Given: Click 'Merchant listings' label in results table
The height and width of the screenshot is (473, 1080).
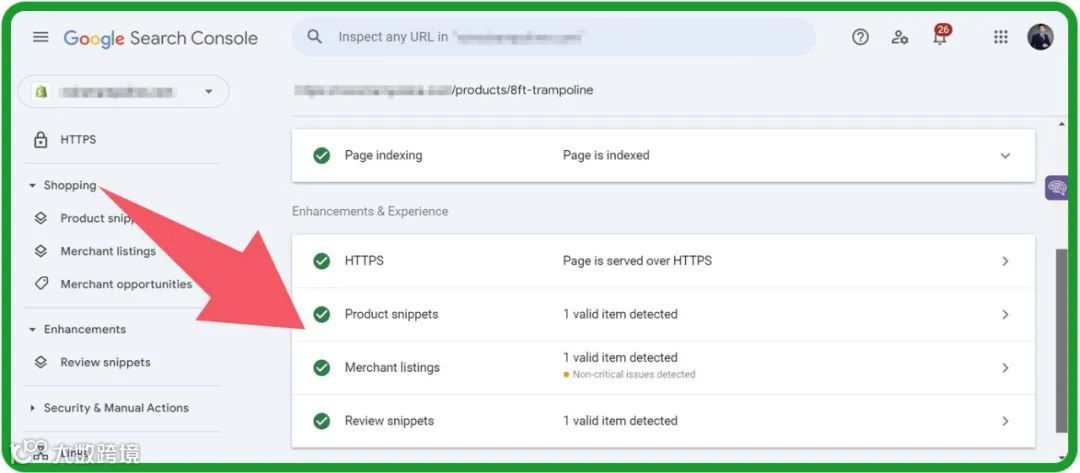Looking at the screenshot, I should [392, 368].
